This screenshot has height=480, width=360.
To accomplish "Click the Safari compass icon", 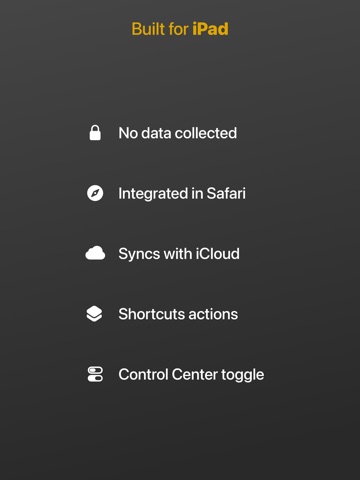I will coord(95,193).
